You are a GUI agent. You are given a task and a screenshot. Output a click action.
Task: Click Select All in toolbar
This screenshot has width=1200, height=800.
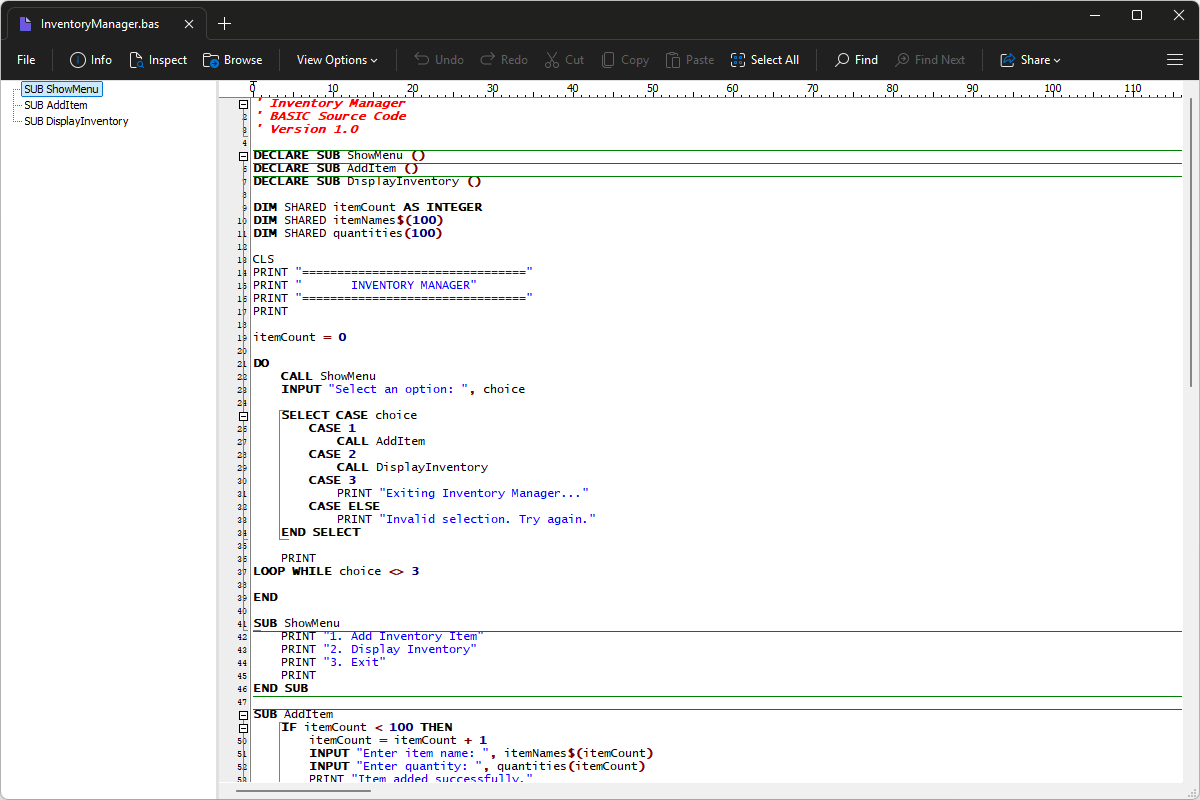tap(765, 60)
